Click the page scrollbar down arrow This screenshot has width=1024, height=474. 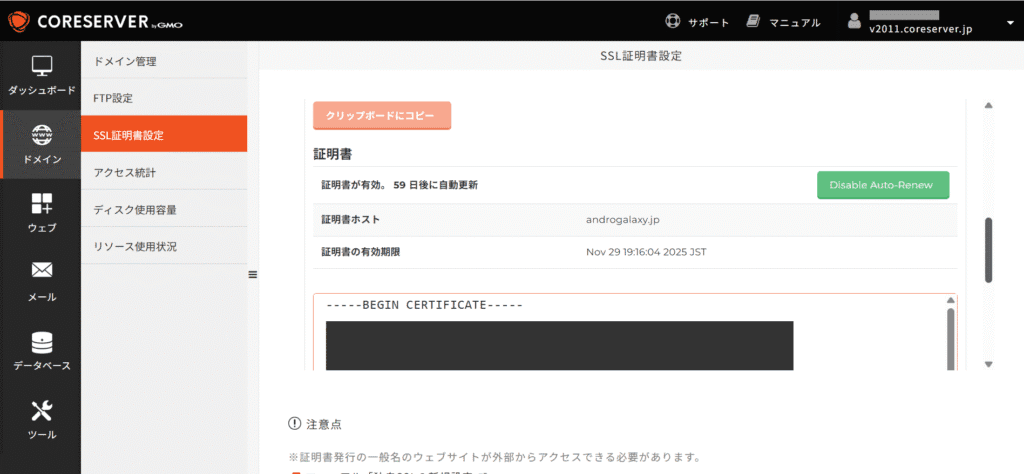point(988,364)
